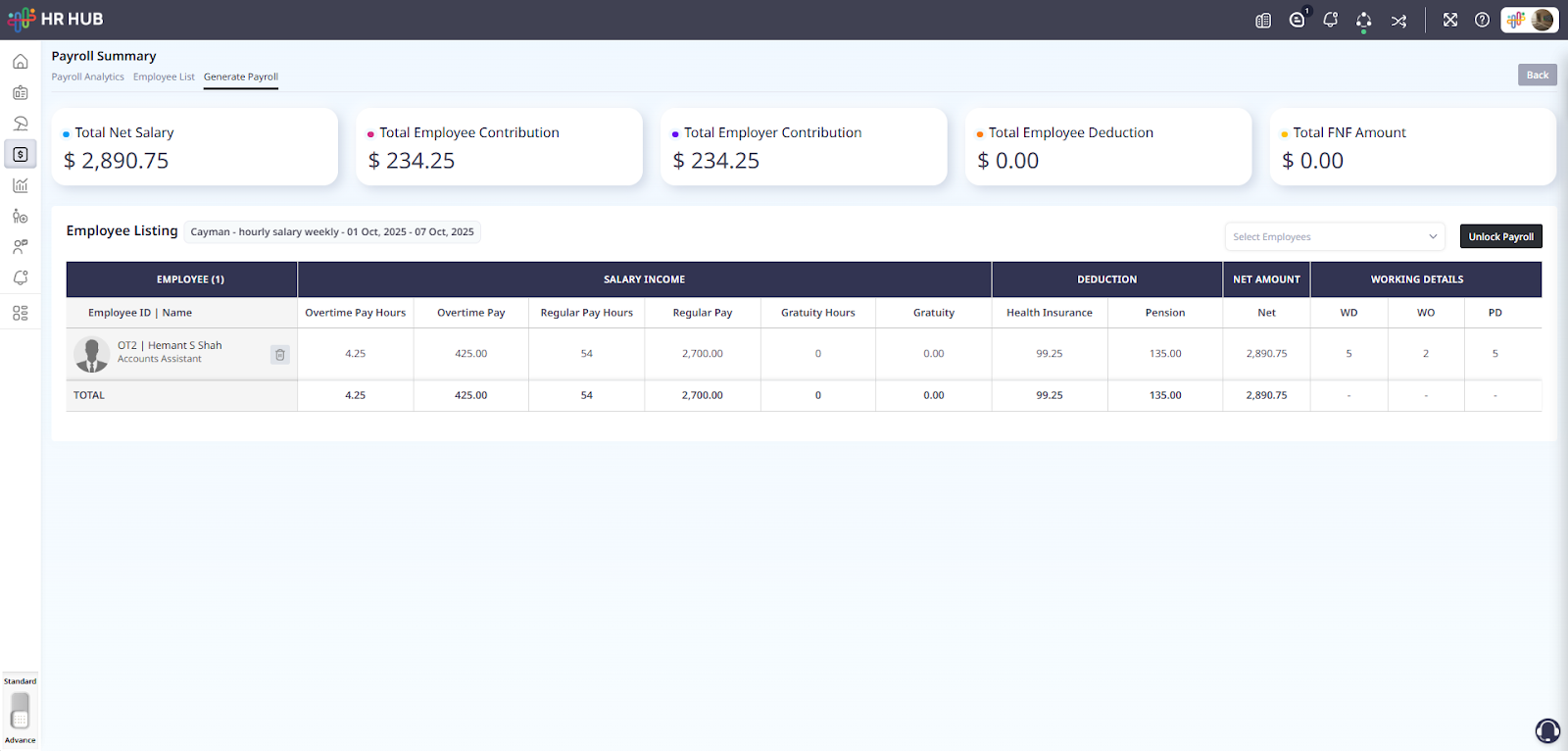Click the Total Employer Contribution card
1568x751 pixels.
(805, 147)
